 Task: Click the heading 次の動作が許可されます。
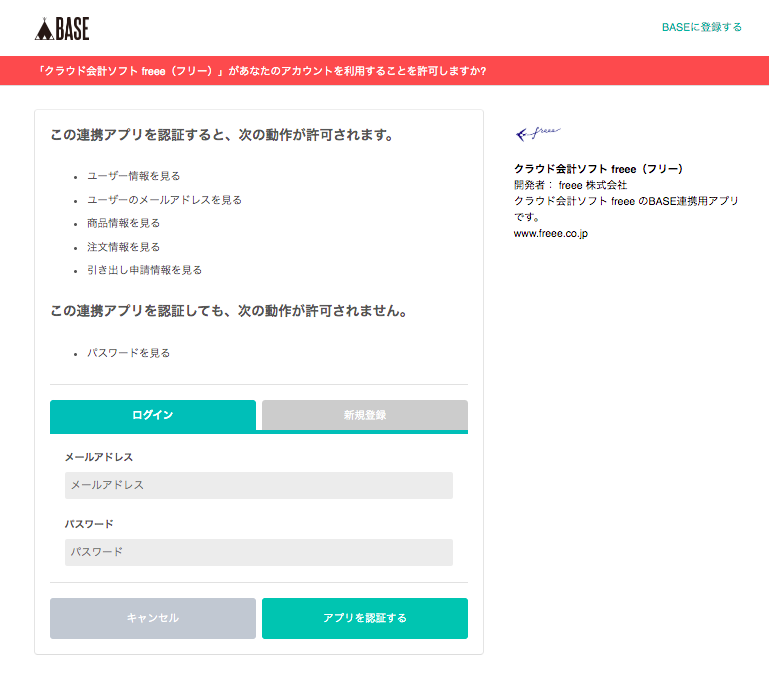(224, 135)
